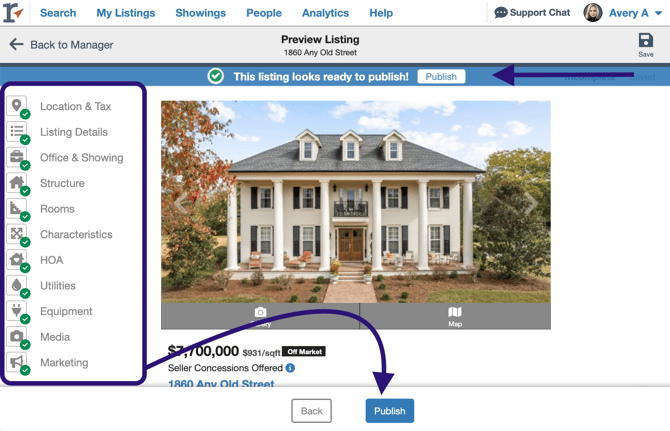The image size is (670, 431).
Task: Open the Analytics menu
Action: coord(325,13)
